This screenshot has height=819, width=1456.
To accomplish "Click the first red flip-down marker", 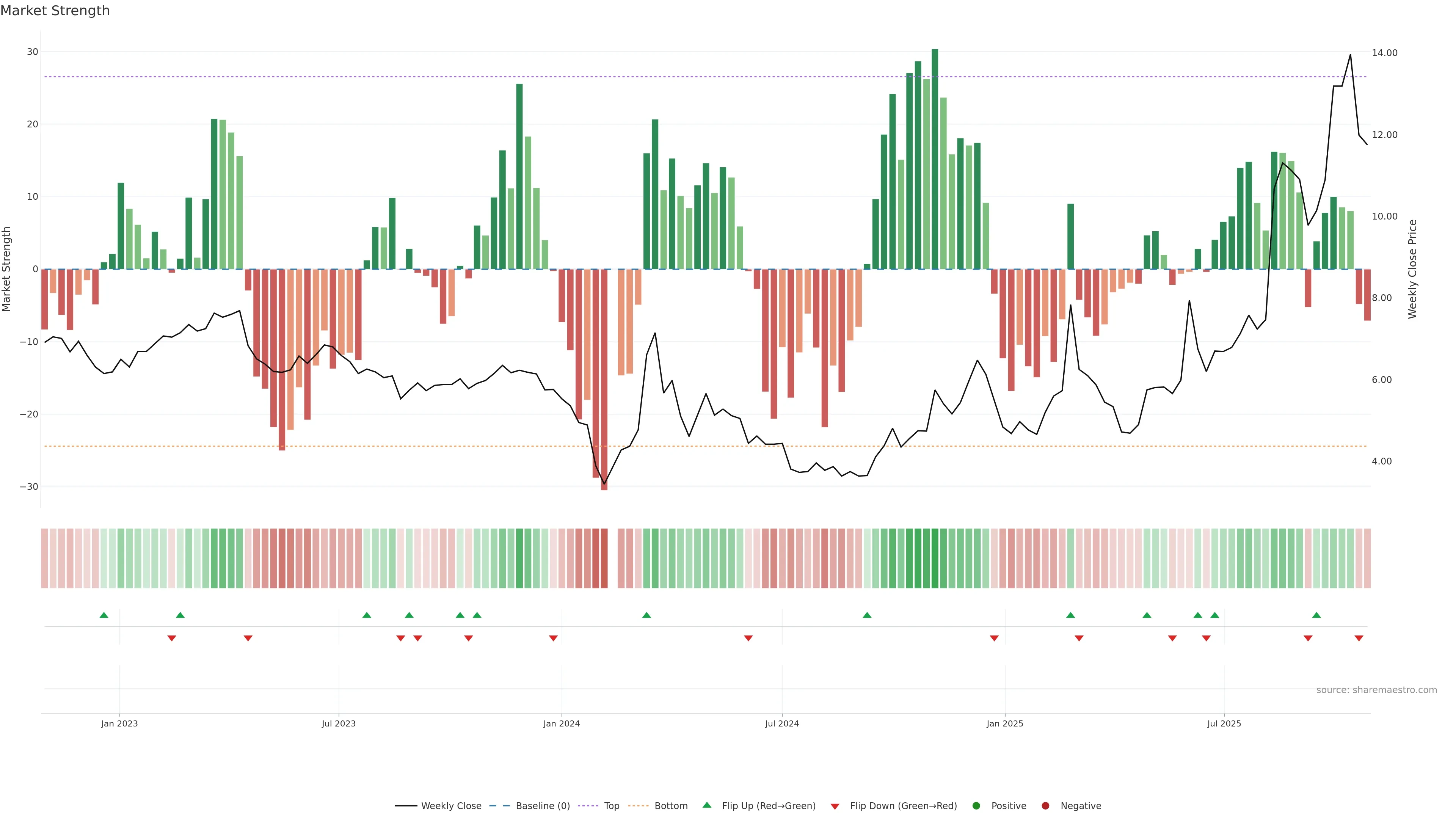I will click(x=172, y=638).
